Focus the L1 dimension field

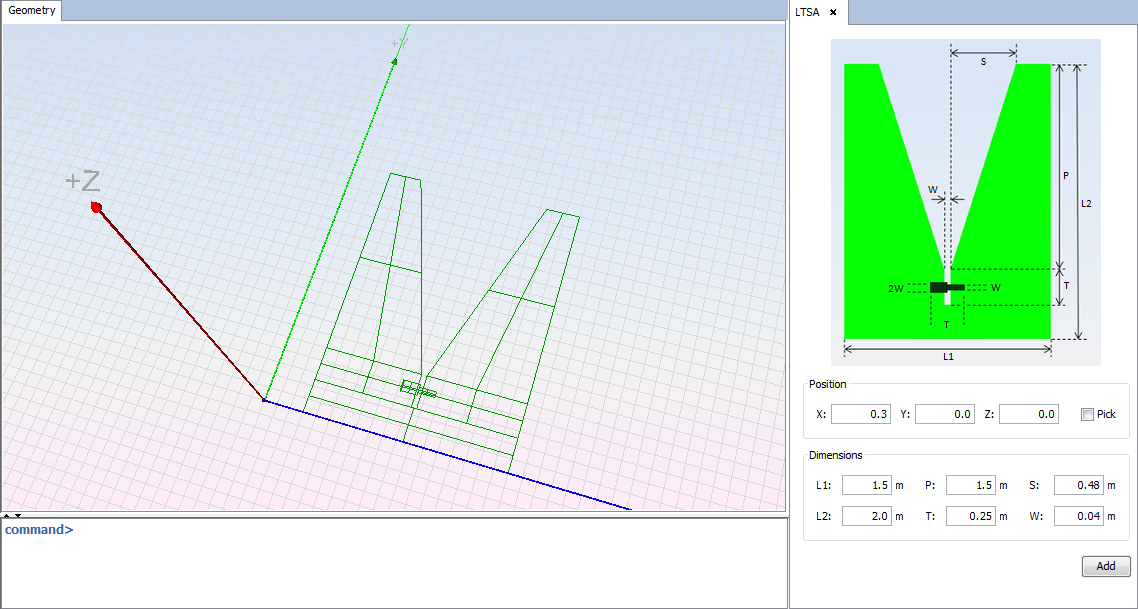[866, 485]
